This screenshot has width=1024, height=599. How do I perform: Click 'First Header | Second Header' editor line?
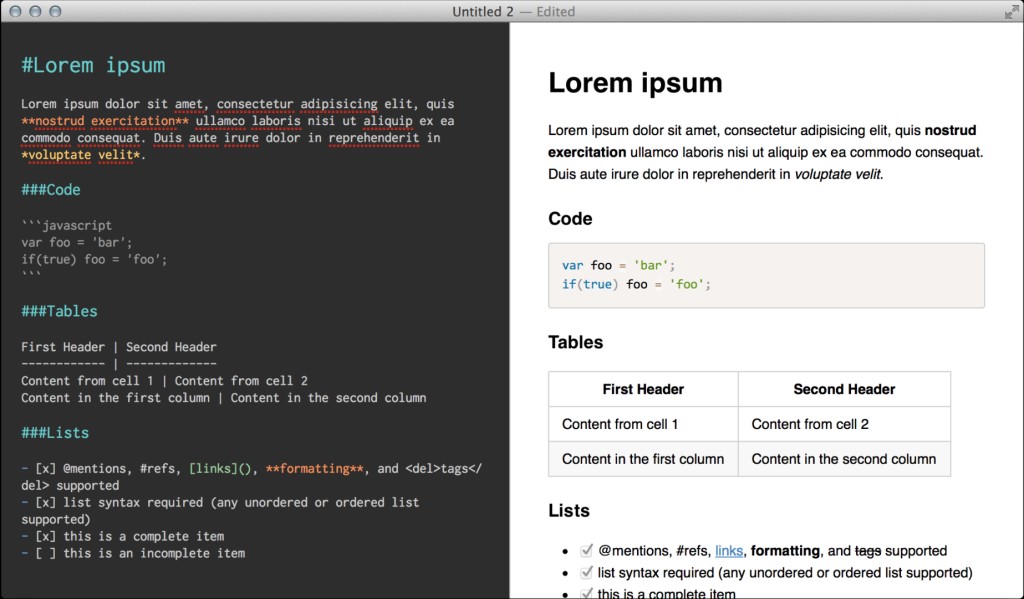click(x=119, y=347)
